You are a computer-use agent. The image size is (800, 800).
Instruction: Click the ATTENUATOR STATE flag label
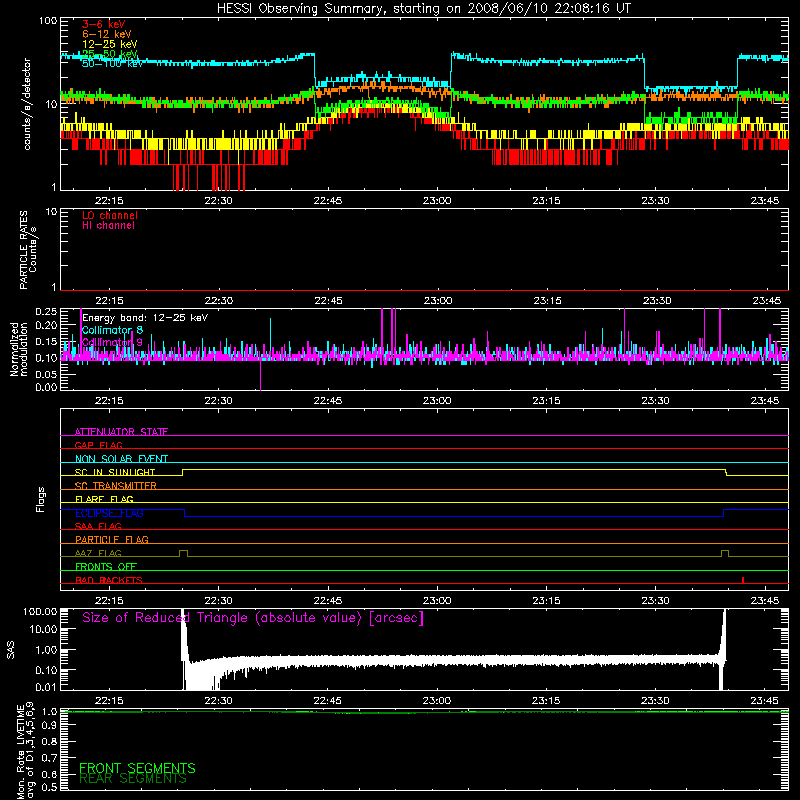coord(121,432)
